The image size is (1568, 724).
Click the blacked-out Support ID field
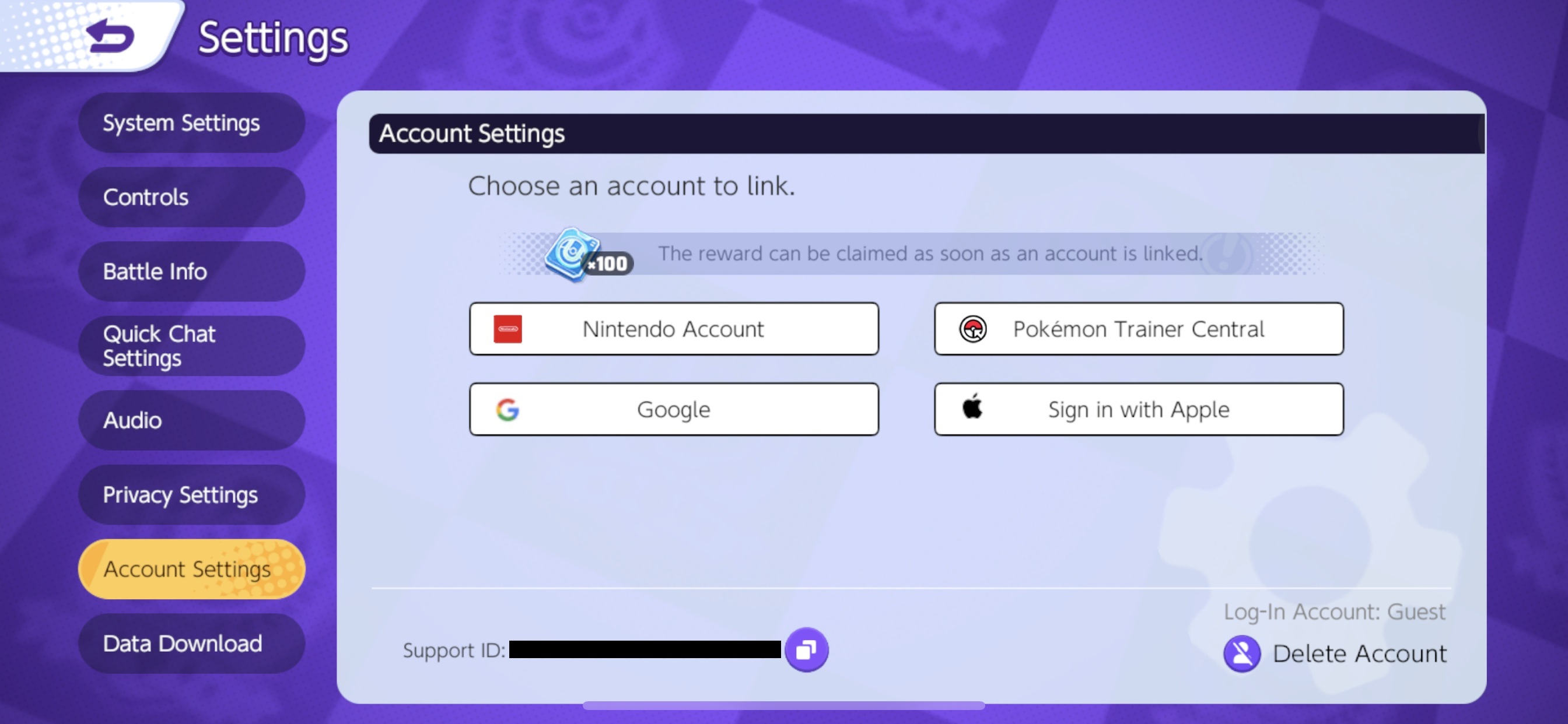645,649
